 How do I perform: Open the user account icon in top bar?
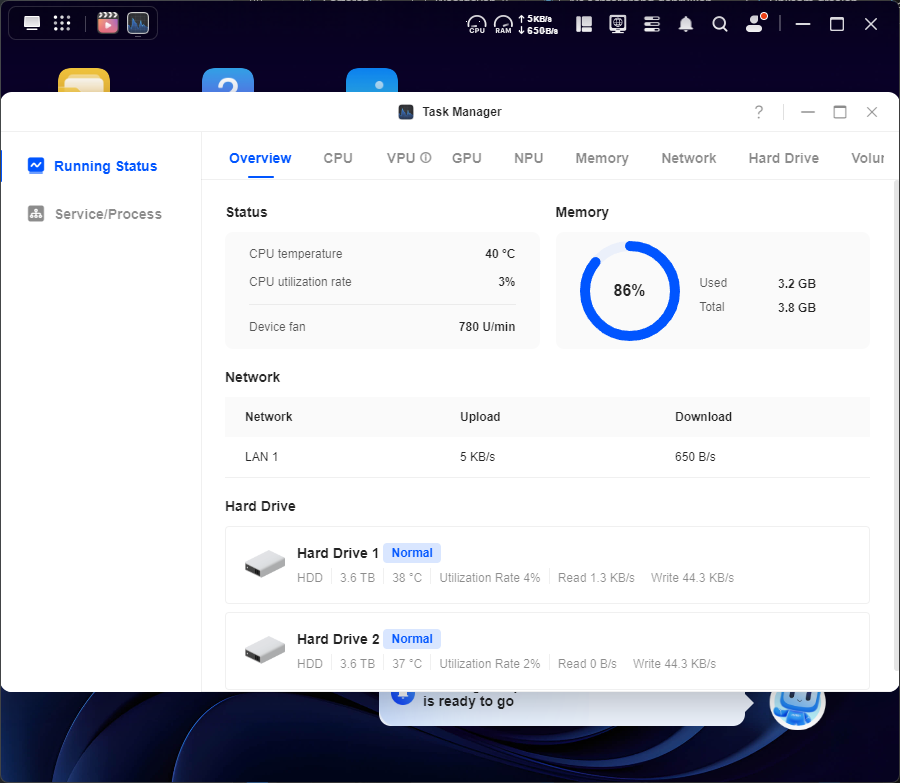coord(755,24)
